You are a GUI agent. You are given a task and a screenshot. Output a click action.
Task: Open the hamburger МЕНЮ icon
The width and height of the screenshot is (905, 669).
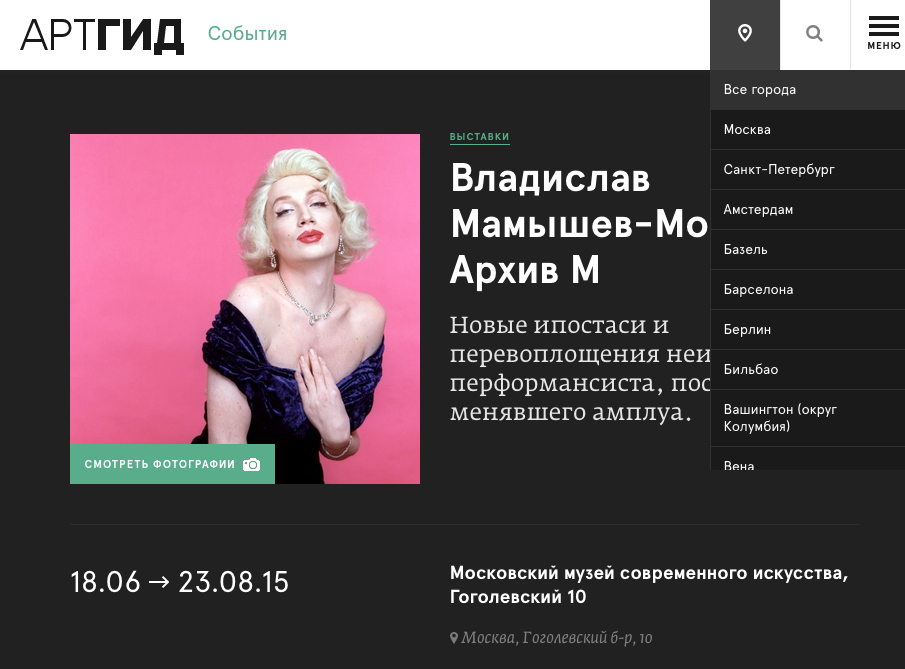(884, 33)
